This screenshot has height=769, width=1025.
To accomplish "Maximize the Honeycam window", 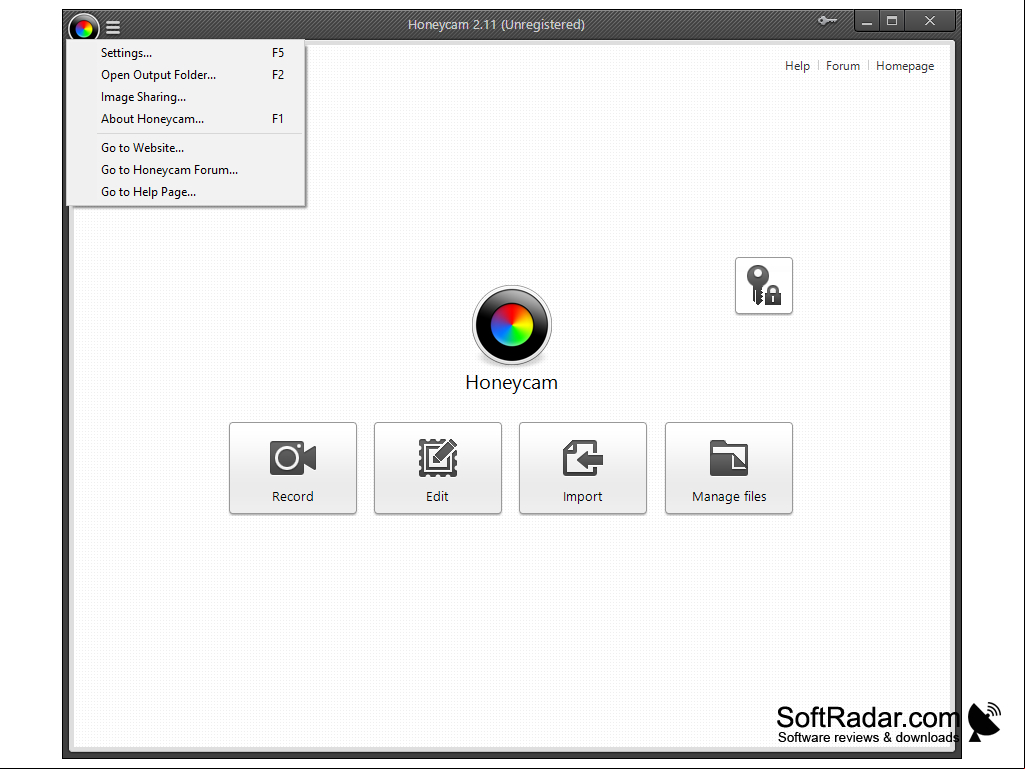I will click(892, 22).
